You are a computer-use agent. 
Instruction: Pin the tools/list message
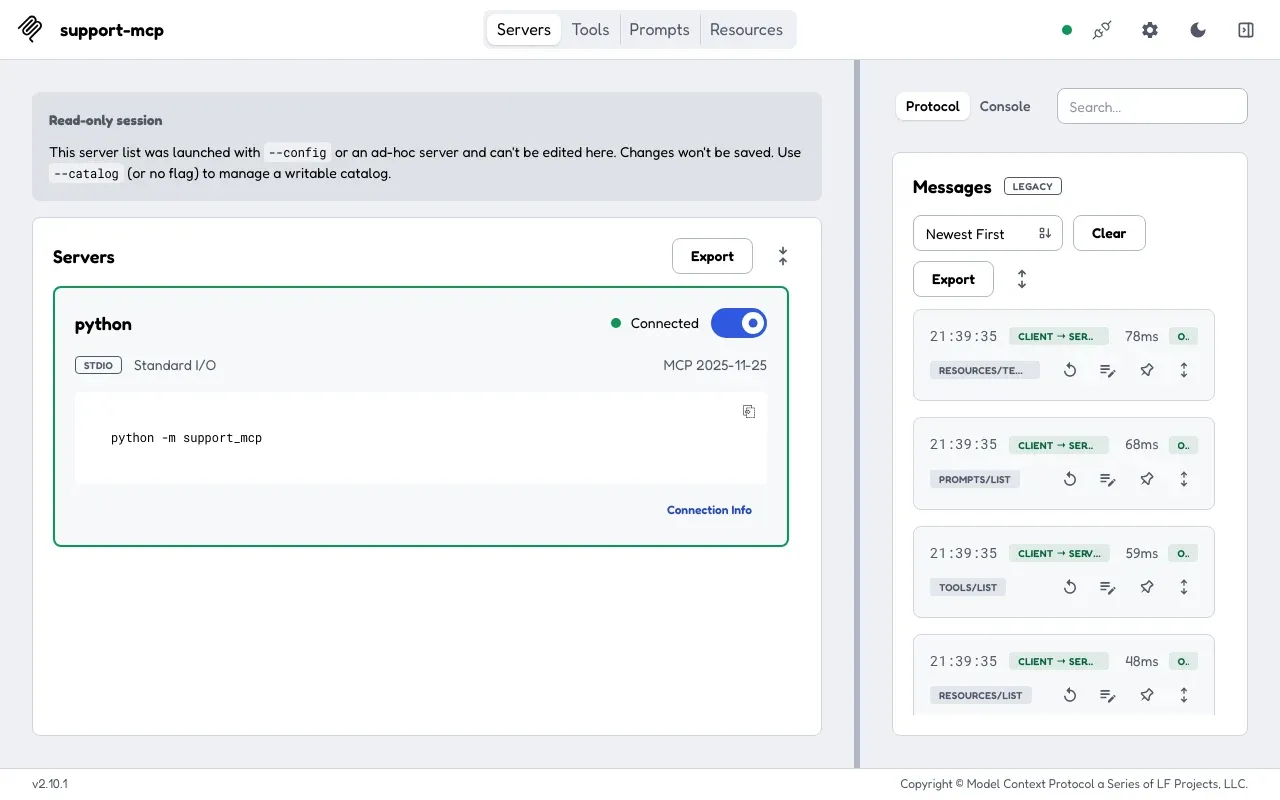pos(1147,587)
